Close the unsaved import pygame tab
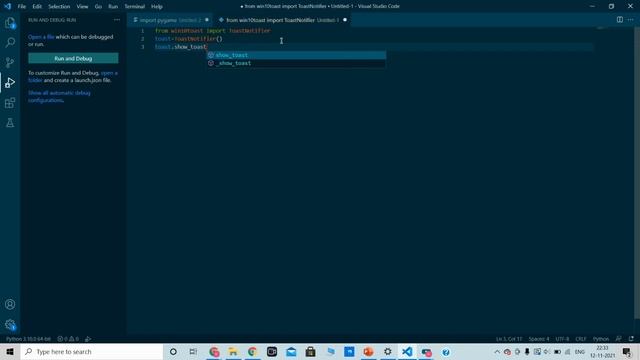 207,20
